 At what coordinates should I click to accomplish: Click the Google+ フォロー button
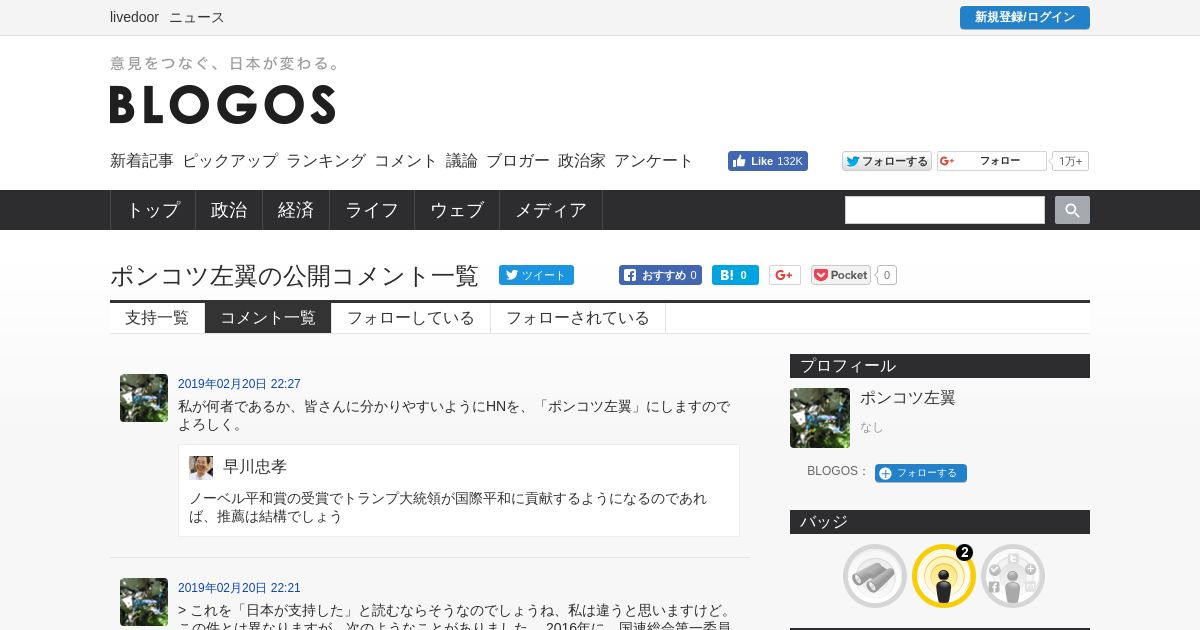click(x=992, y=161)
